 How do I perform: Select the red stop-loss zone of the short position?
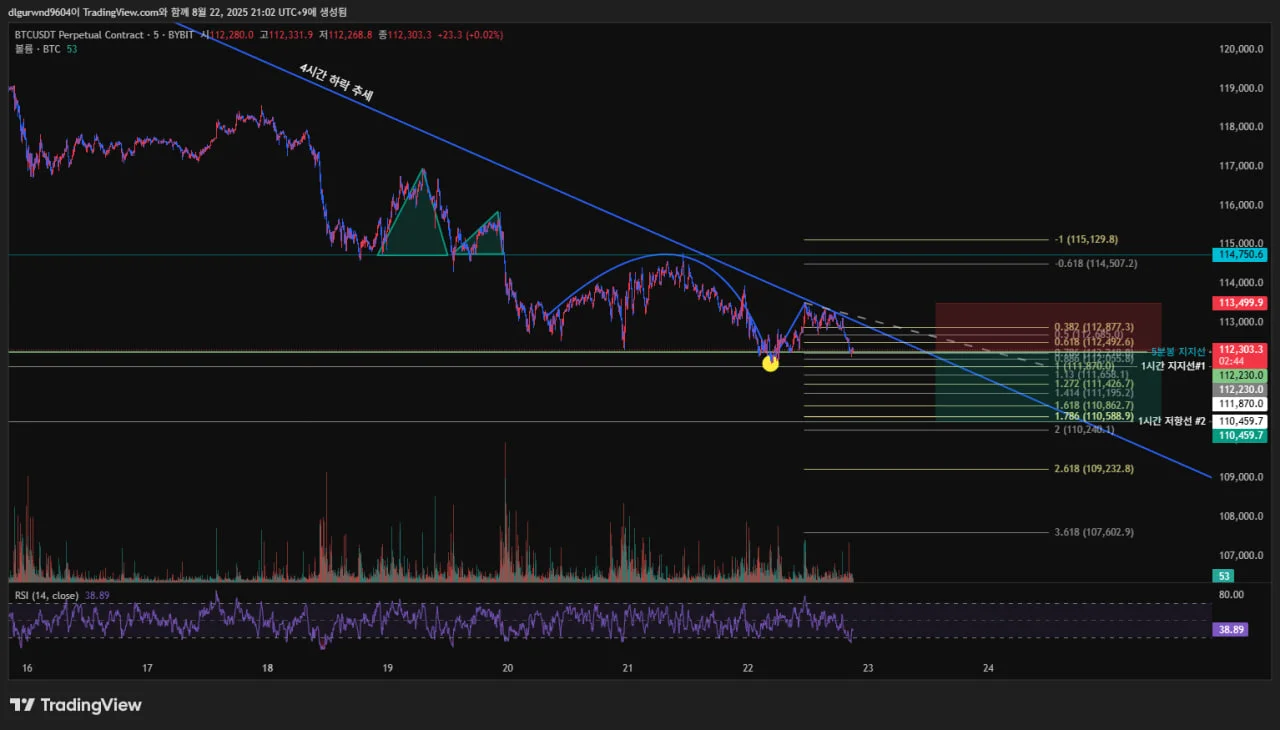point(1048,326)
